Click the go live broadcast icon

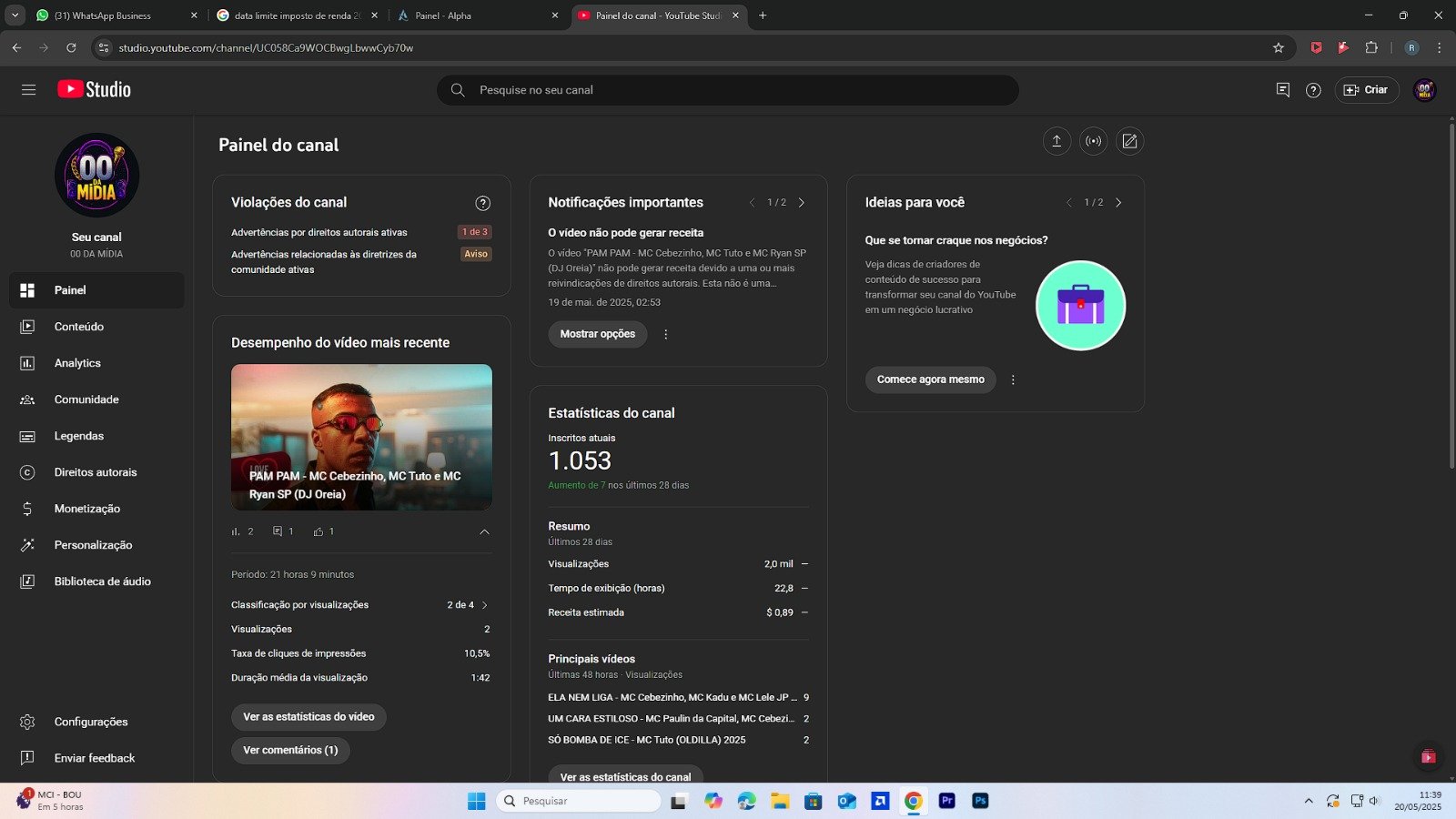tap(1093, 141)
